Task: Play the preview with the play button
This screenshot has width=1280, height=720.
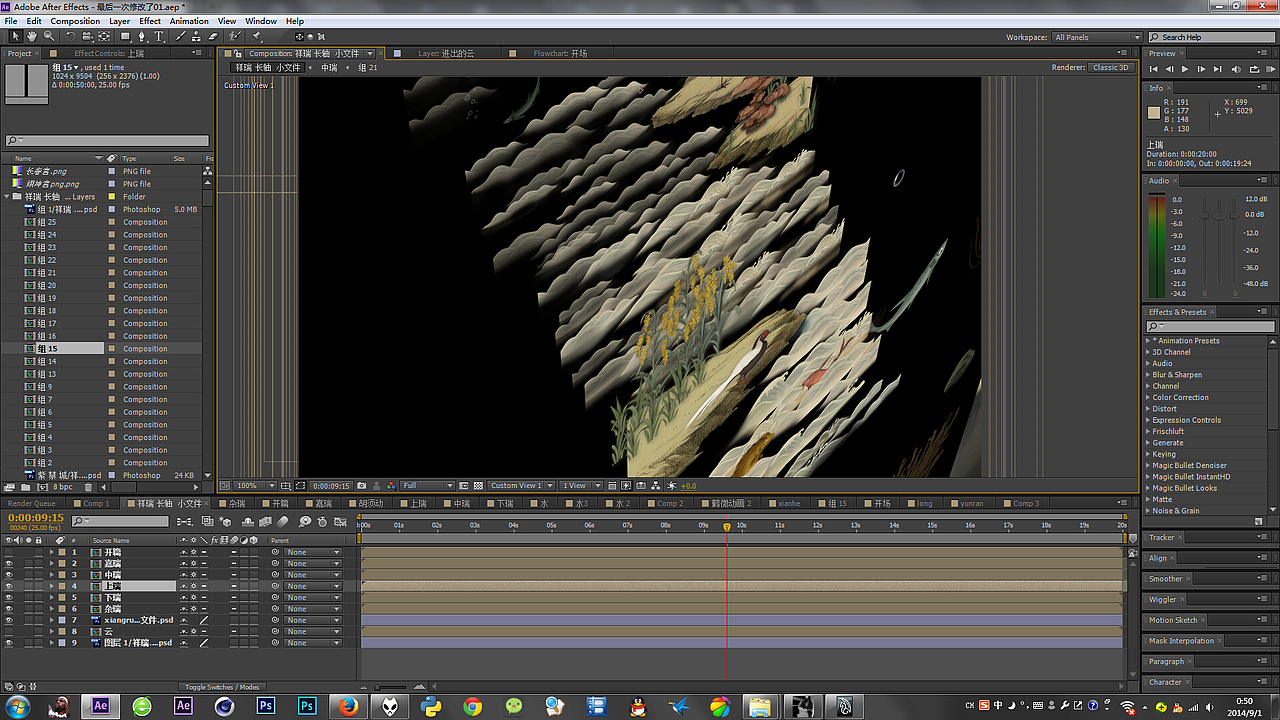Action: pos(1185,69)
